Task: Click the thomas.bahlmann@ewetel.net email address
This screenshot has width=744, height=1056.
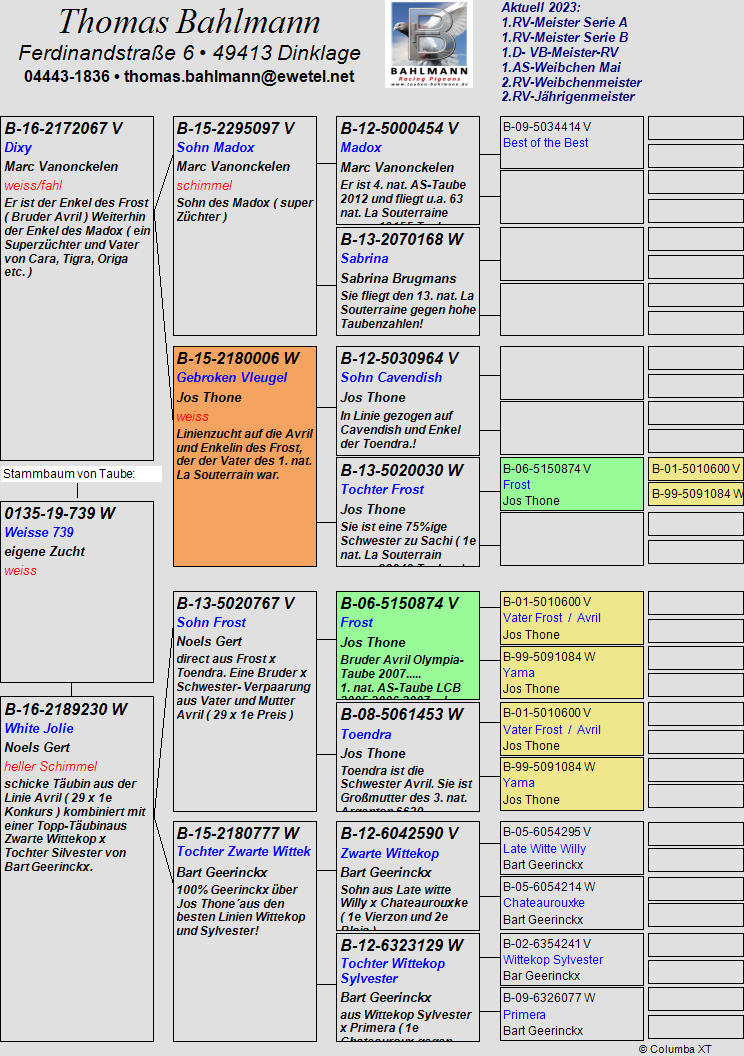Action: pos(239,76)
